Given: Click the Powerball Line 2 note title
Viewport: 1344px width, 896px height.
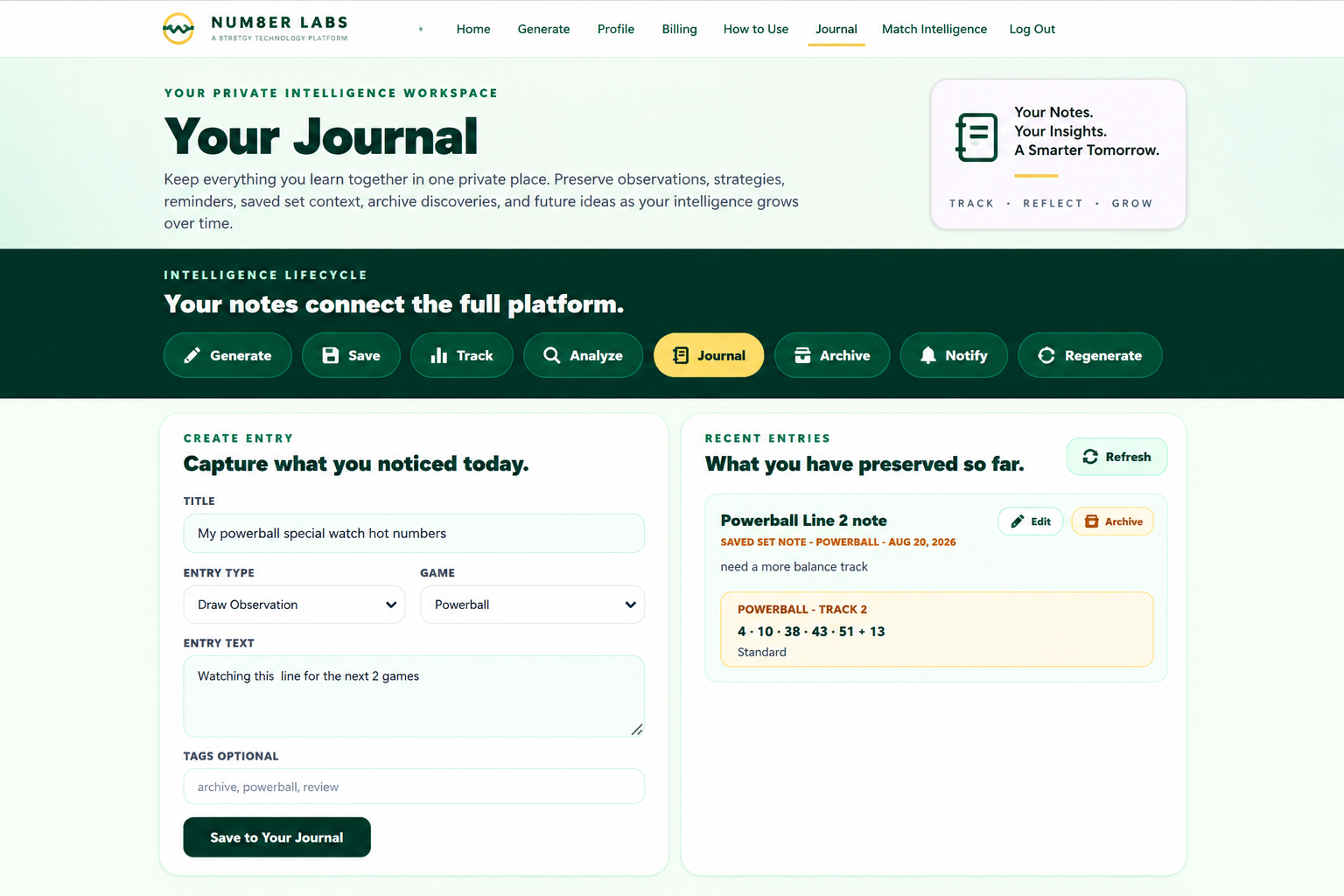Looking at the screenshot, I should [x=803, y=521].
